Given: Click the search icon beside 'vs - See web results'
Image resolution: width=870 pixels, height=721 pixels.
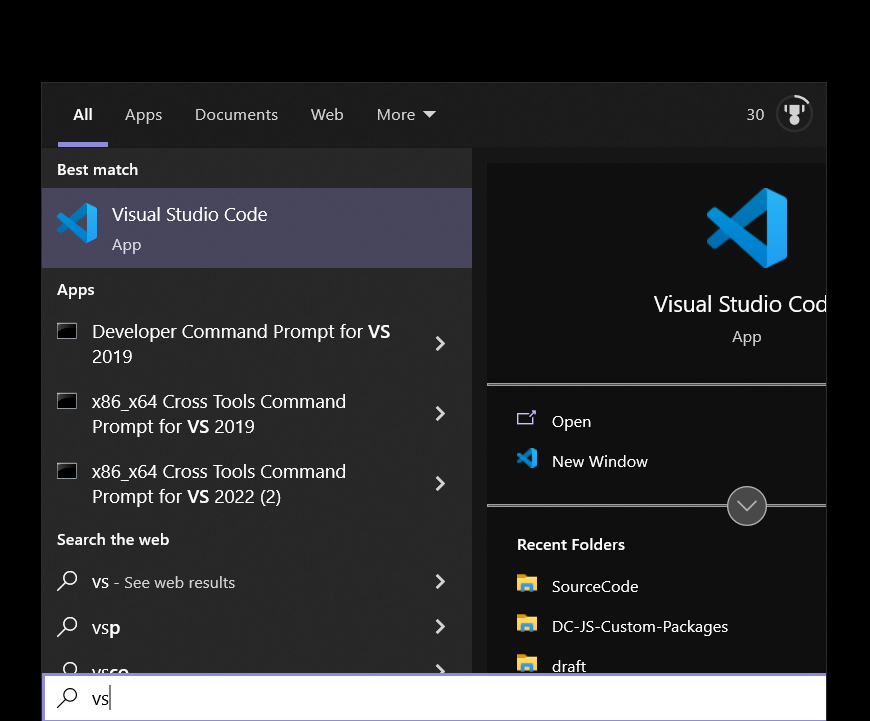Looking at the screenshot, I should pos(67,581).
